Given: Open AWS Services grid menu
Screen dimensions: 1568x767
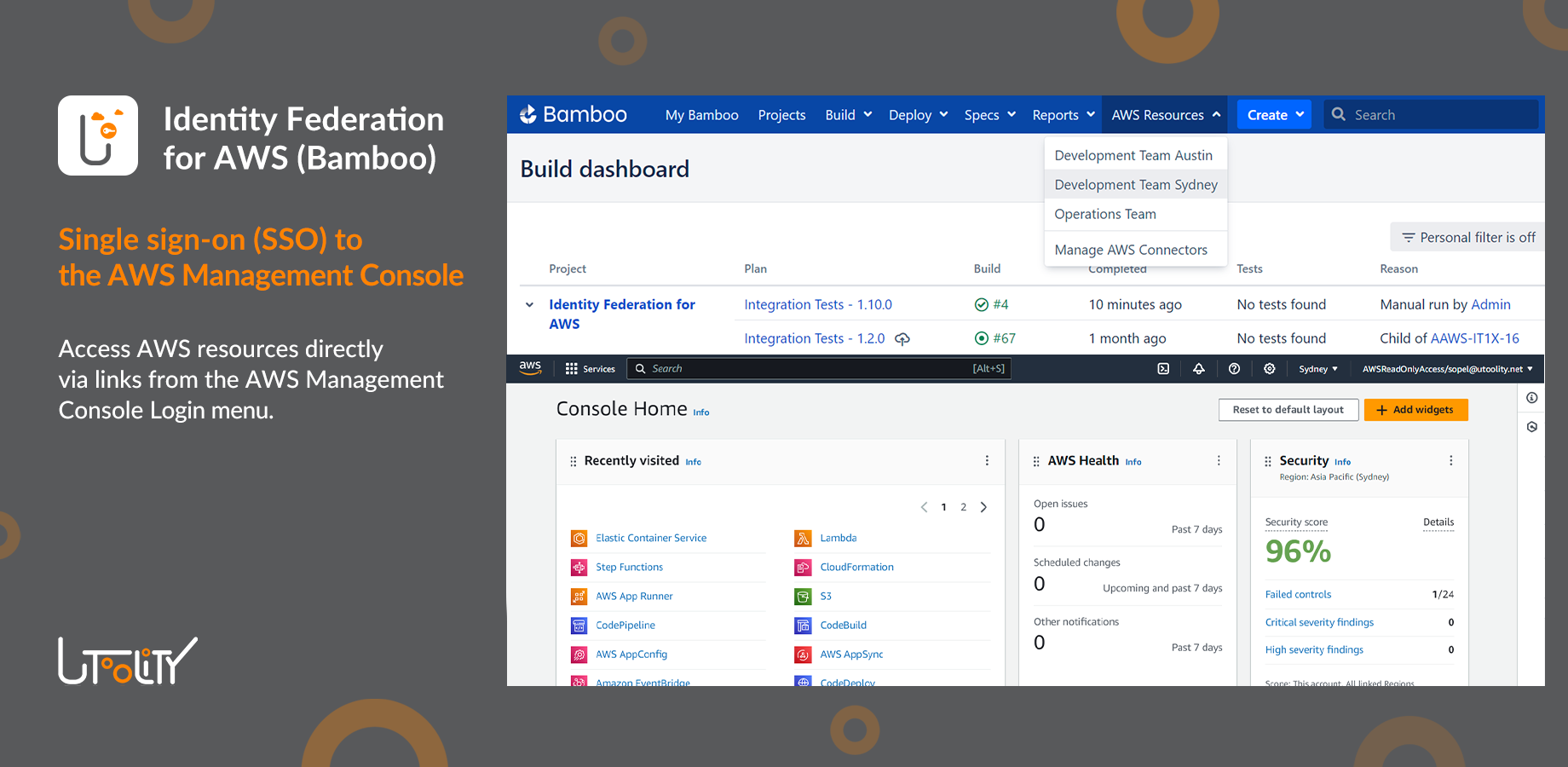Looking at the screenshot, I should [590, 369].
